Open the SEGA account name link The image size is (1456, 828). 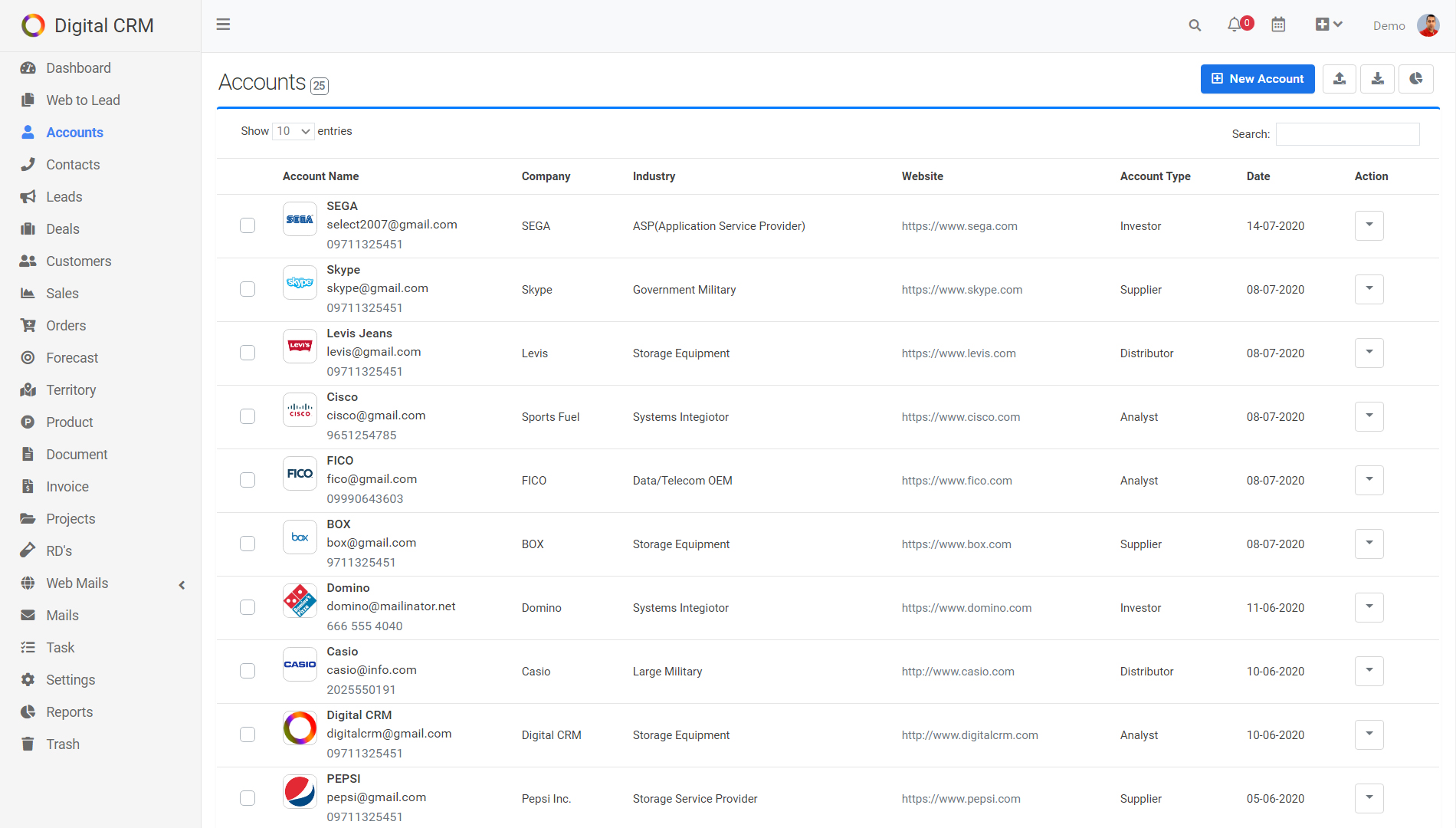[x=342, y=206]
